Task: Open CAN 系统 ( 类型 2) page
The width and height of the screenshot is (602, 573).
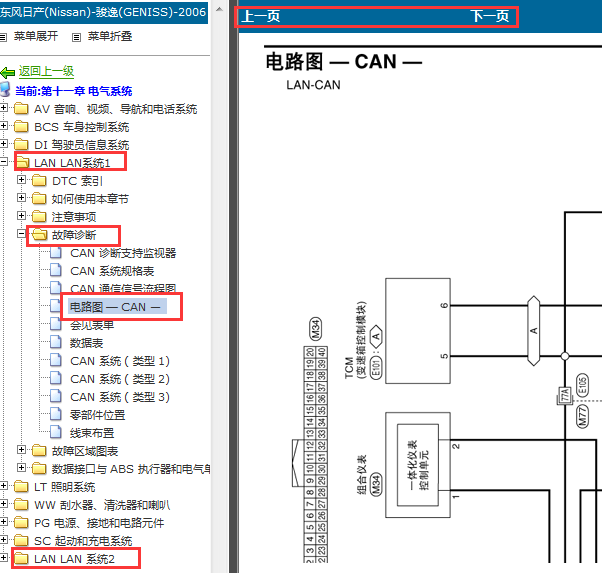Action: coord(120,379)
